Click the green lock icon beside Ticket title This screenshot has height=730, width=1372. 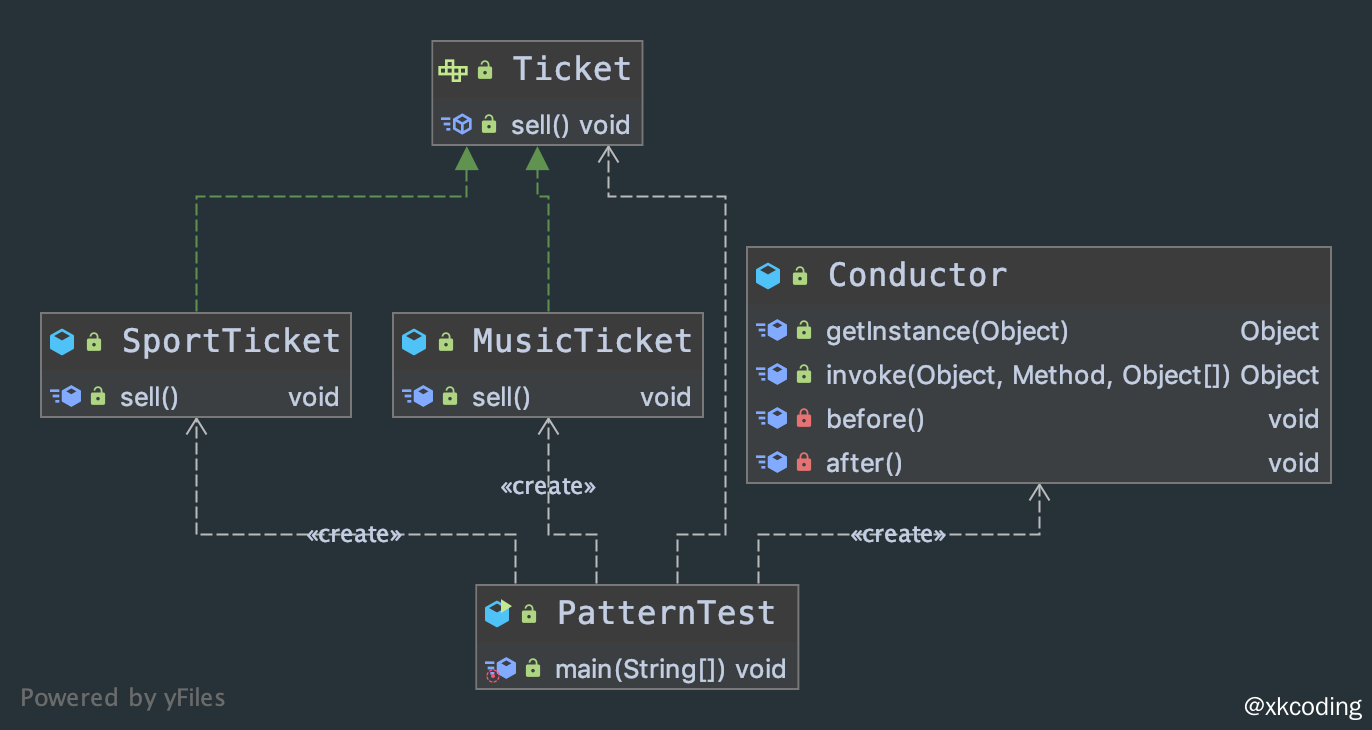pos(485,70)
